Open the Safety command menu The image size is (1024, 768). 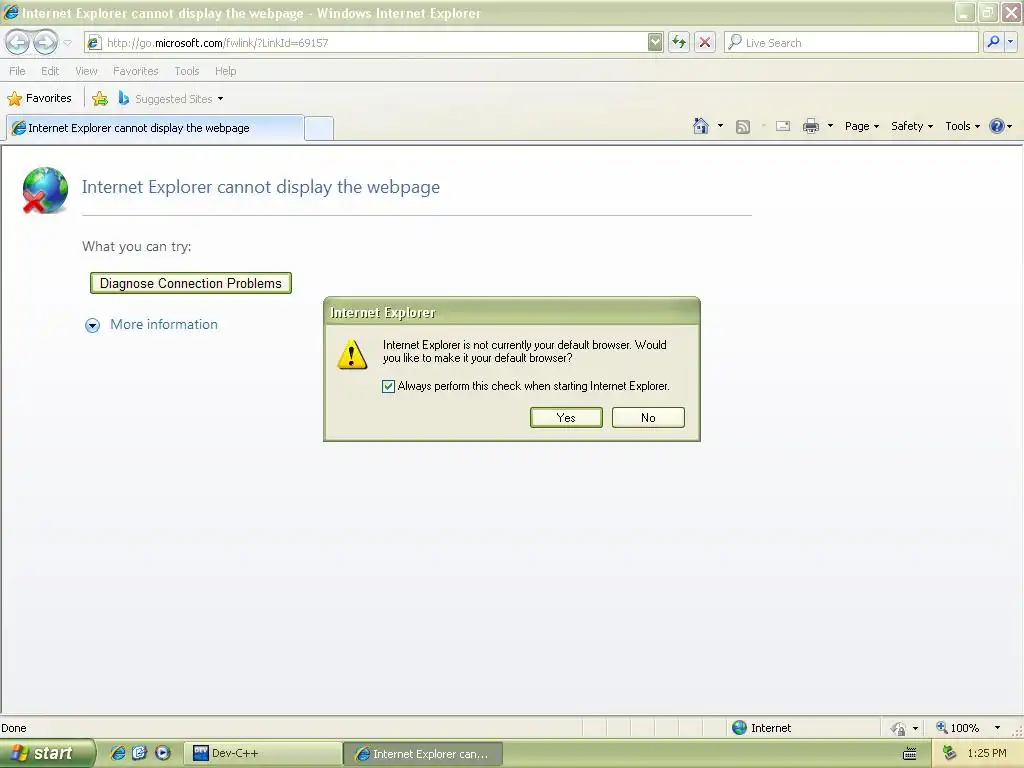point(912,126)
